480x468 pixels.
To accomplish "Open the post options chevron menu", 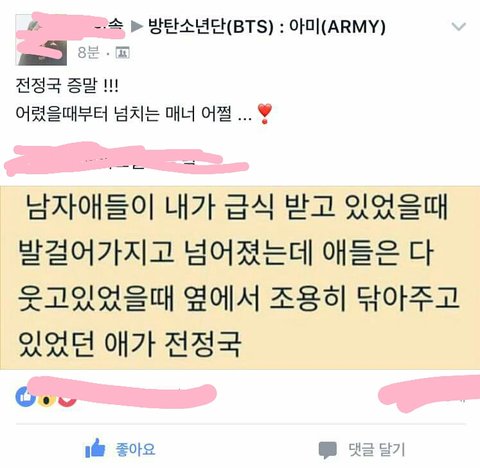I will [458, 26].
